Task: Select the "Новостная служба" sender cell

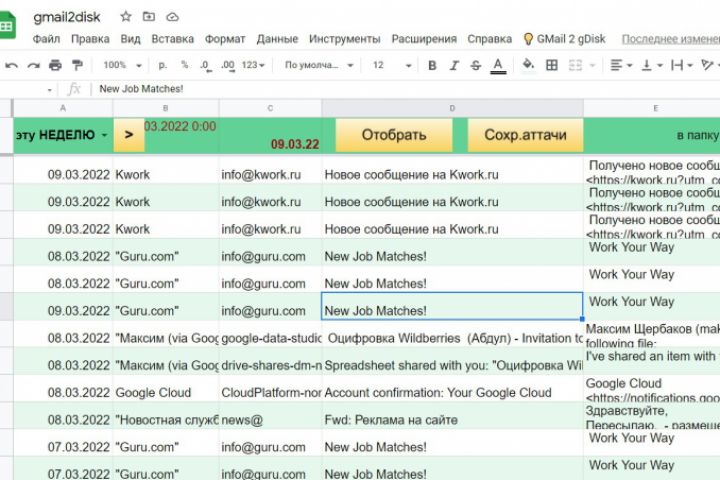Action: [x=166, y=417]
